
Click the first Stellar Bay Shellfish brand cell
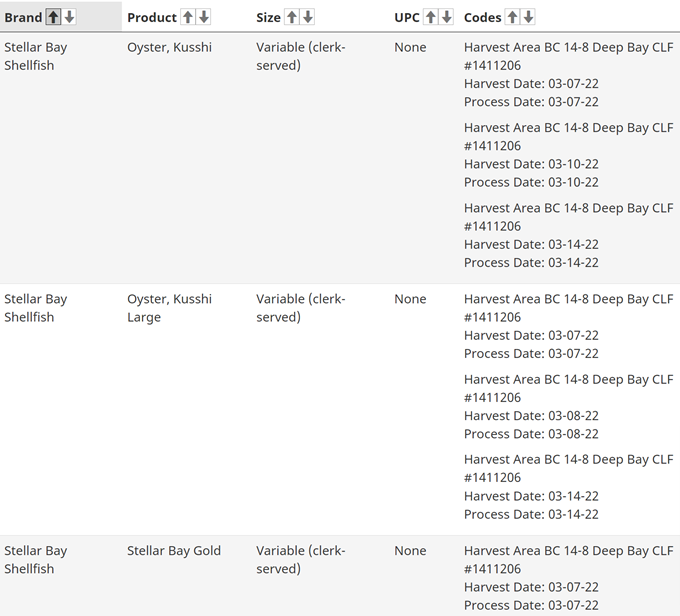36,56
